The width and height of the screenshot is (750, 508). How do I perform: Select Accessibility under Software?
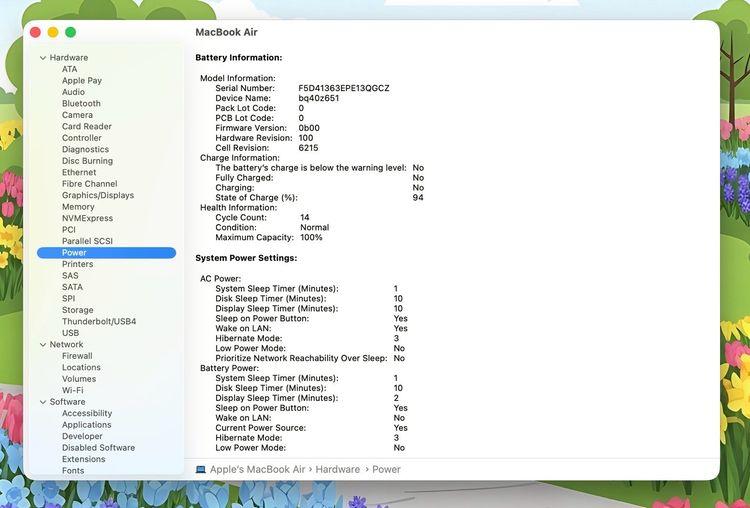tap(87, 413)
